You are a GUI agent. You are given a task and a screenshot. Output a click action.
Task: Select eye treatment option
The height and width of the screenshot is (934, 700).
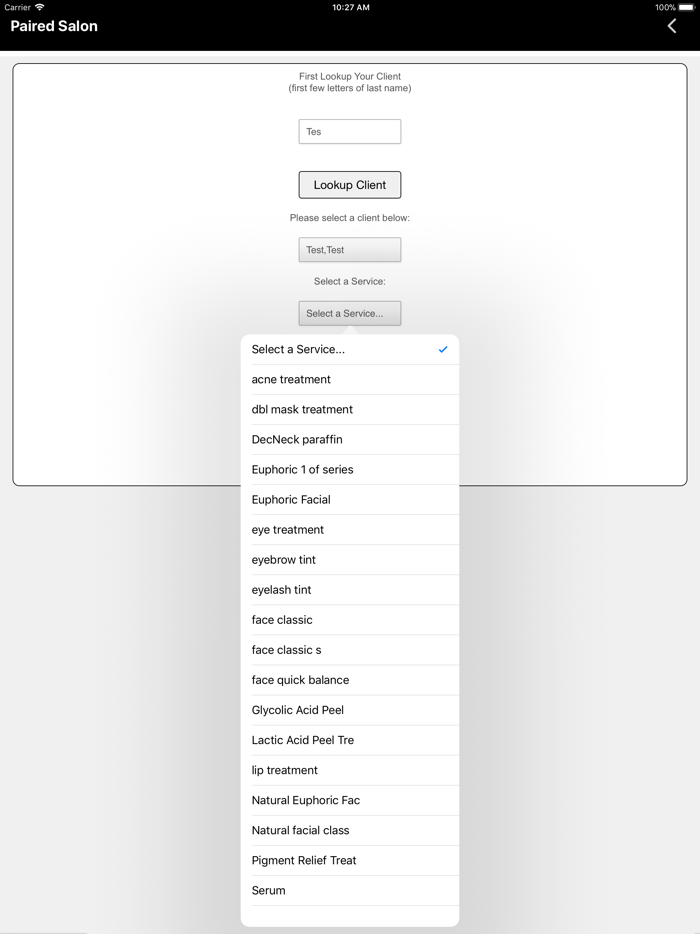click(349, 530)
